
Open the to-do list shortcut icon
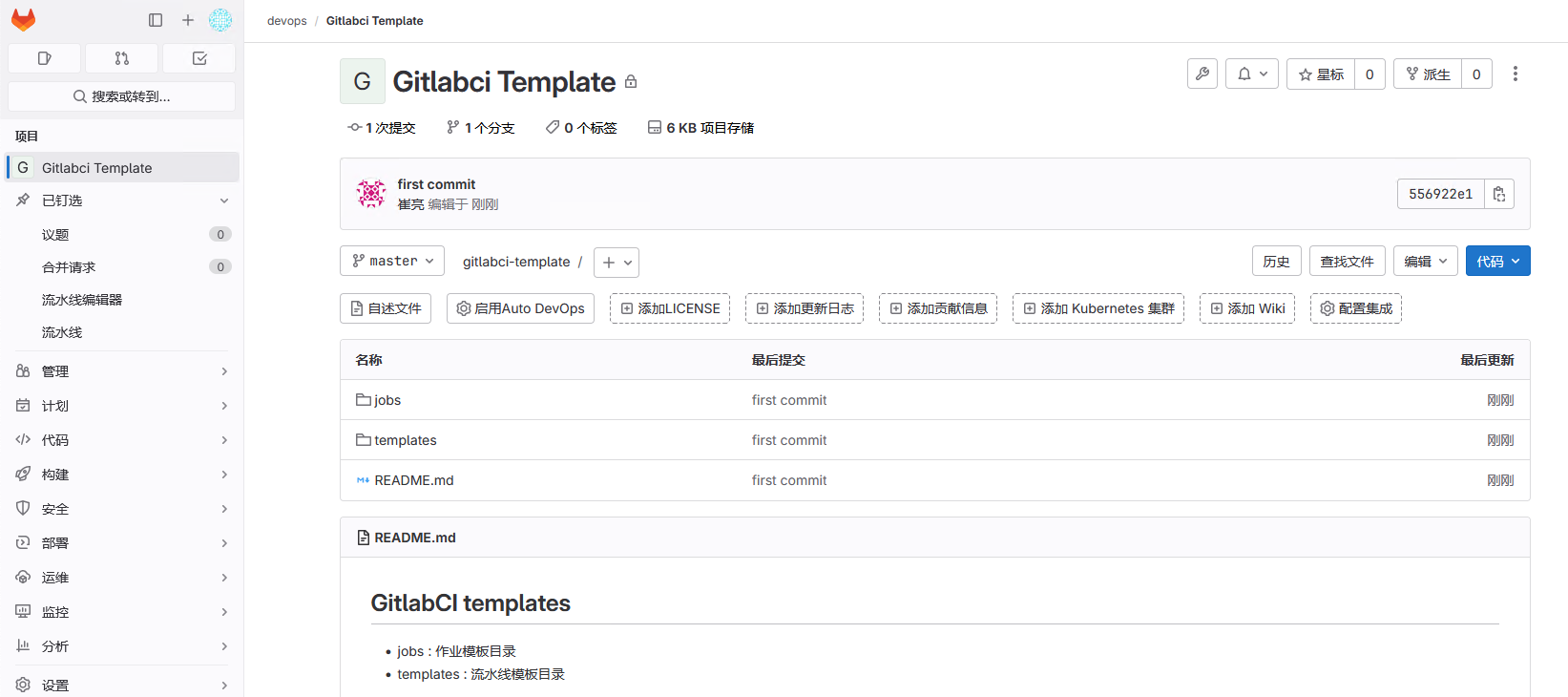pyautogui.click(x=199, y=58)
